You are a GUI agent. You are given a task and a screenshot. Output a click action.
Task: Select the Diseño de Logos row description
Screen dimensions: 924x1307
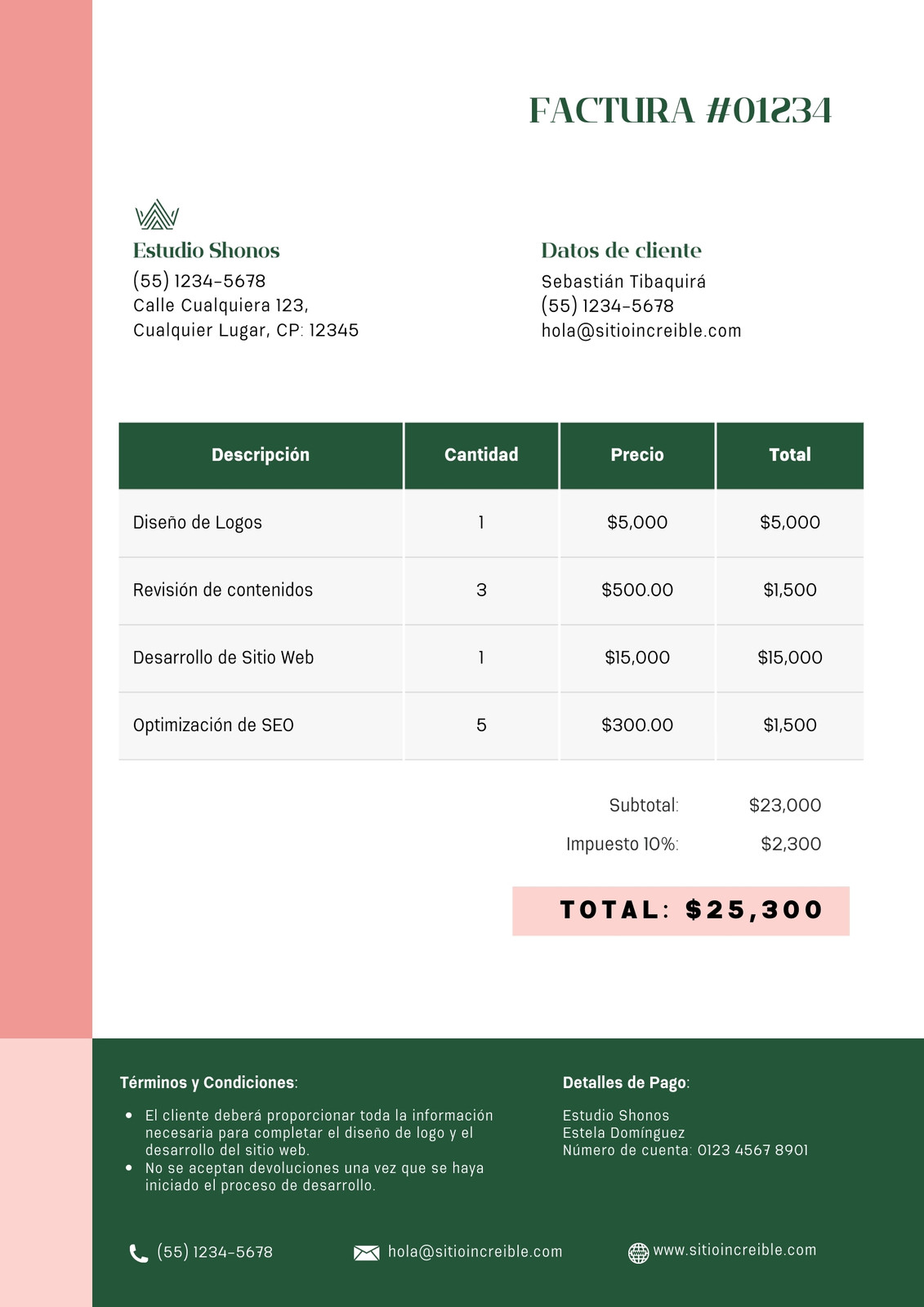(198, 522)
